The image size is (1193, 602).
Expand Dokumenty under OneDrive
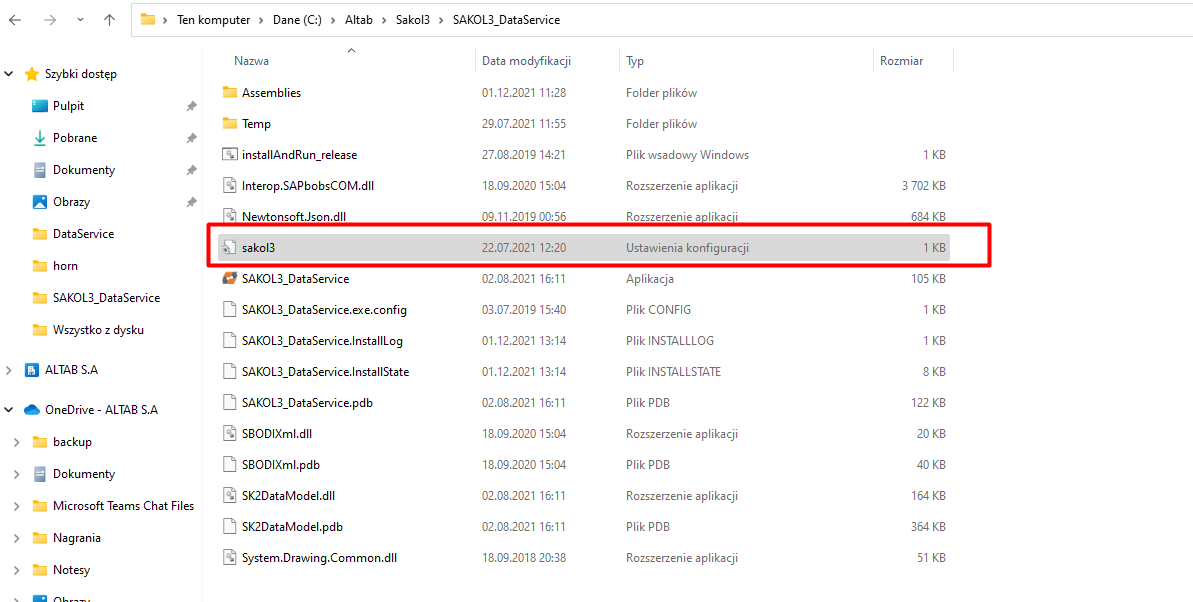(x=17, y=473)
